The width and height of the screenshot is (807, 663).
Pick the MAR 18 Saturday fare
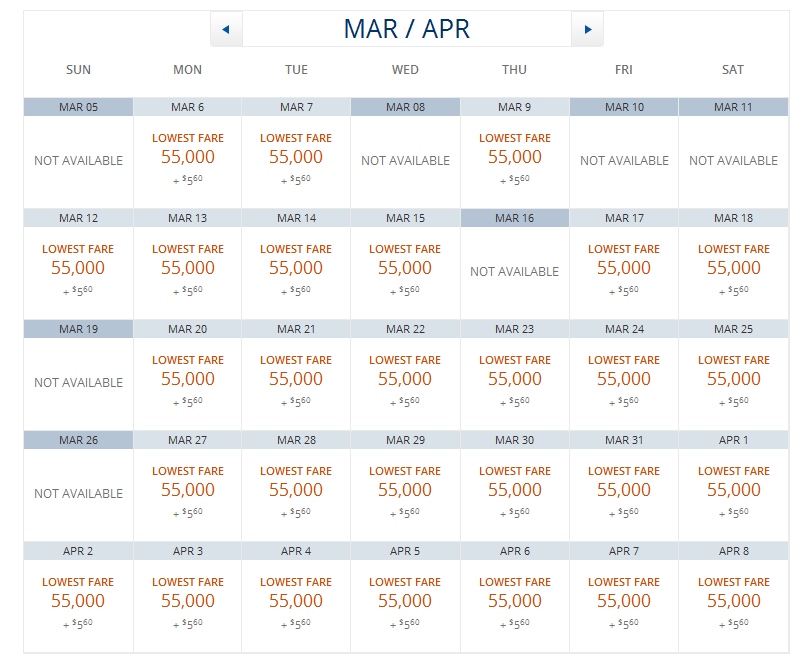pyautogui.click(x=733, y=268)
